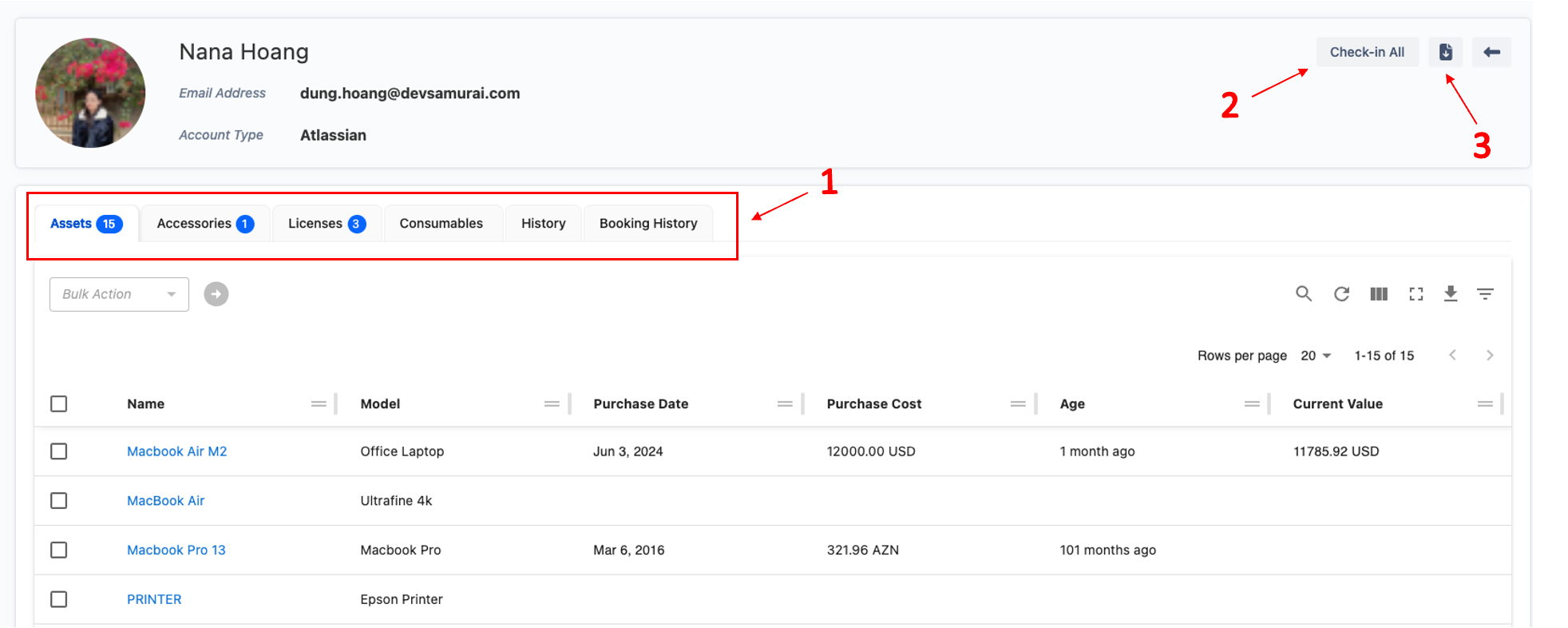Click Nana Hoang's profile photo
This screenshot has width=1568, height=628.
click(x=90, y=93)
